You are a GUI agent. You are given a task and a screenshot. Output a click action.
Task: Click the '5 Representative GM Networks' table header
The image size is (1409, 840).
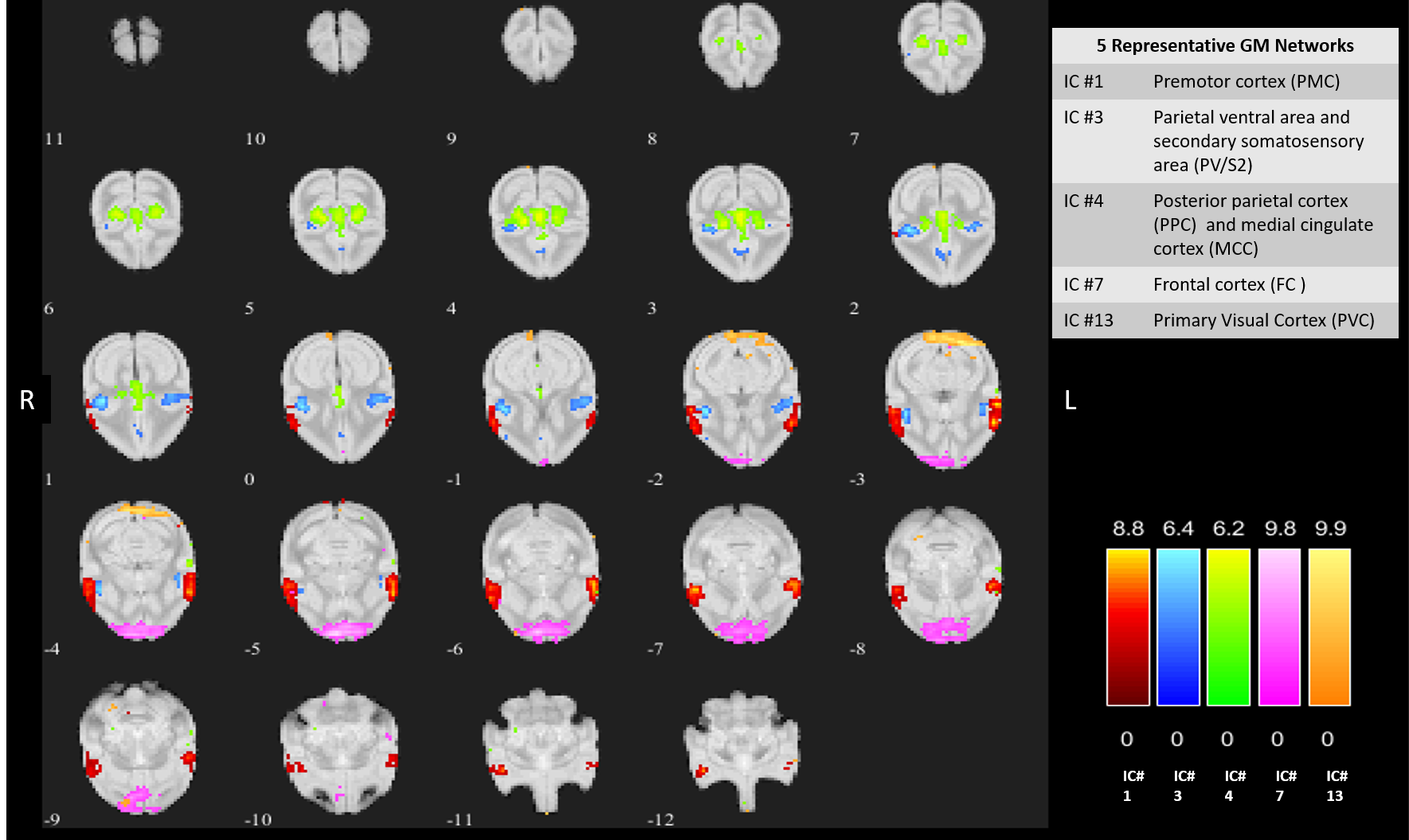pyautogui.click(x=1225, y=45)
